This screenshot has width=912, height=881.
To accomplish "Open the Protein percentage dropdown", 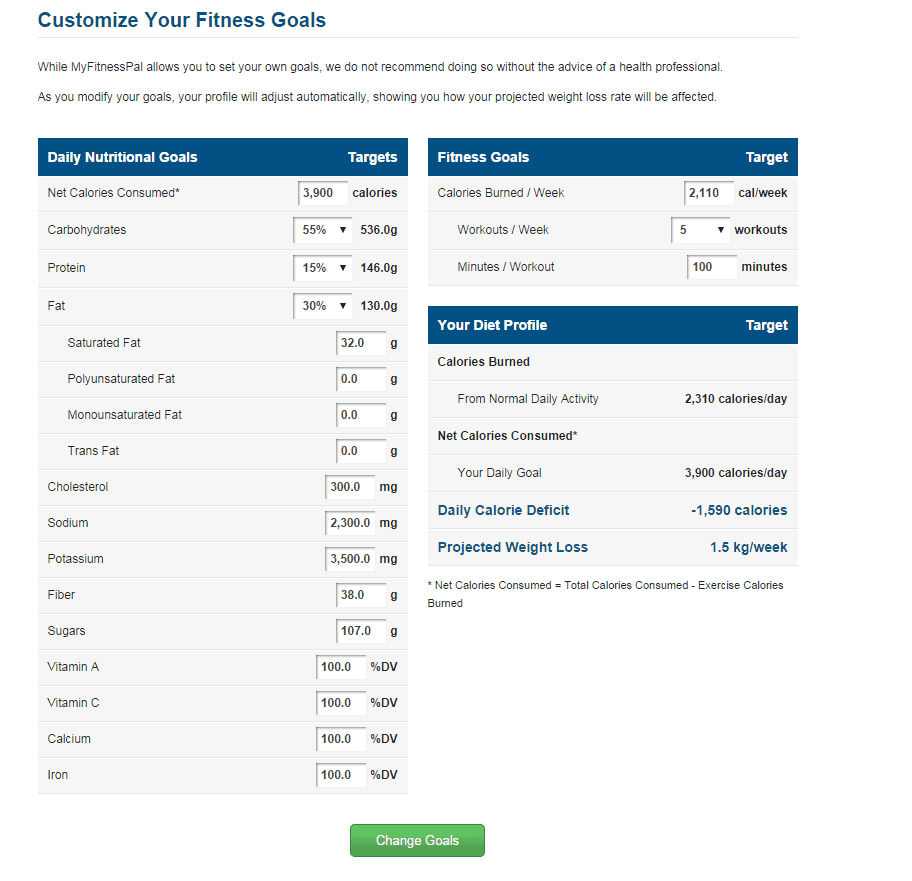I will tap(323, 268).
